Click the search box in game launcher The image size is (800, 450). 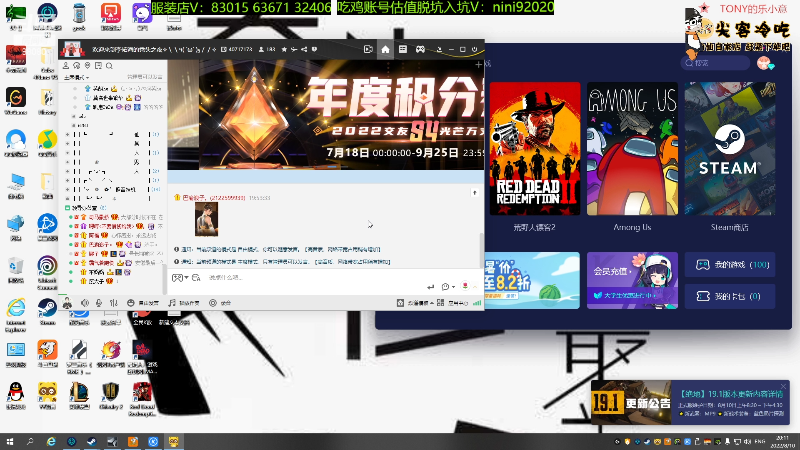pyautogui.click(x=715, y=63)
